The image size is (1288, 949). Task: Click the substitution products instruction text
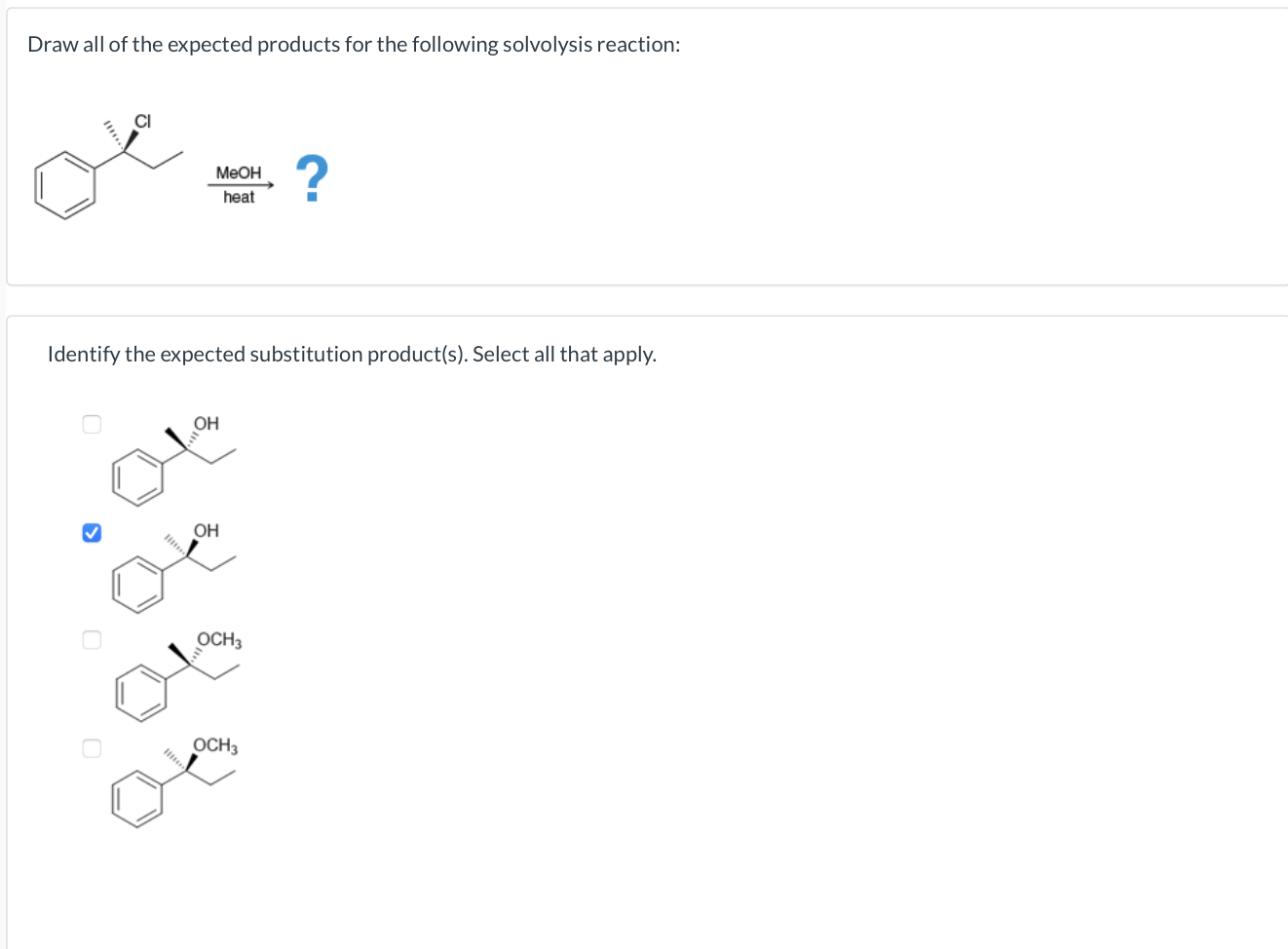[x=352, y=354]
